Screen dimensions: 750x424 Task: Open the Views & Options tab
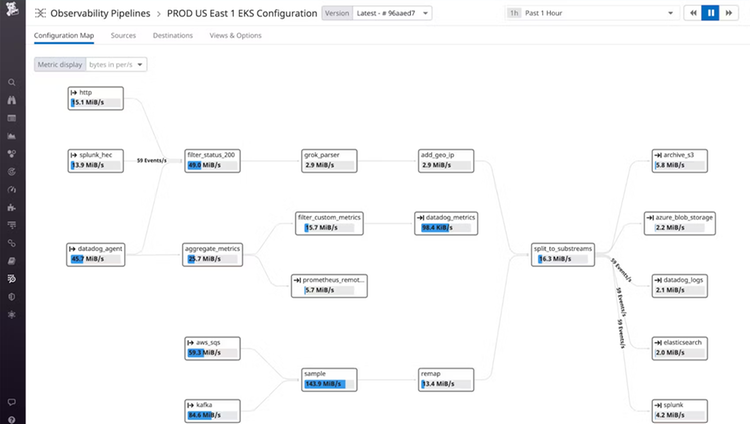point(235,35)
